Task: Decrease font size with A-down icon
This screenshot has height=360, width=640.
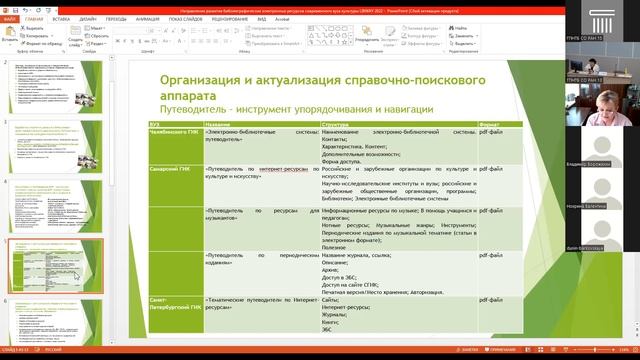Action: (x=173, y=31)
